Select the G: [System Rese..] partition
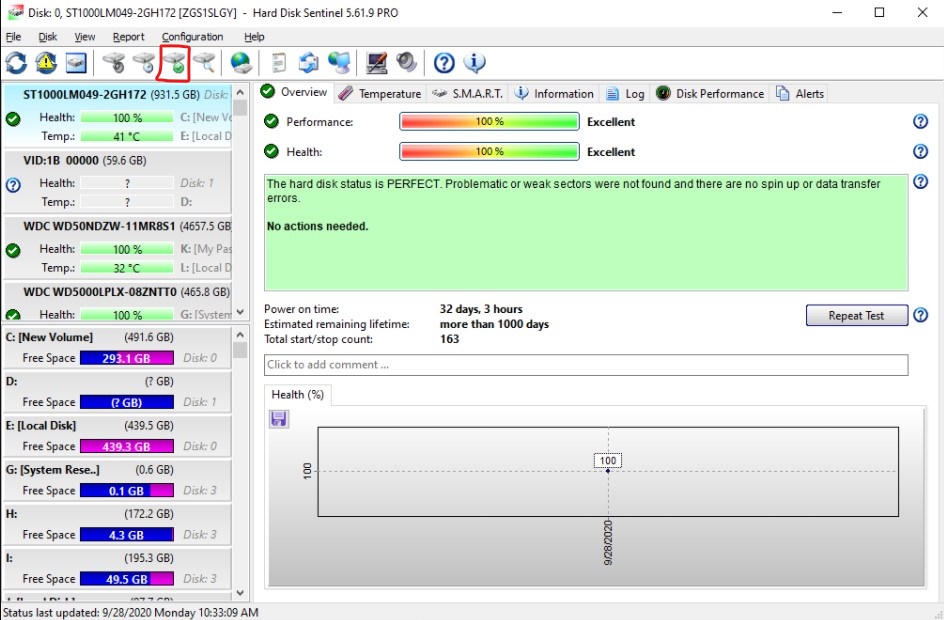Screen dimensions: 944x620 (117, 480)
